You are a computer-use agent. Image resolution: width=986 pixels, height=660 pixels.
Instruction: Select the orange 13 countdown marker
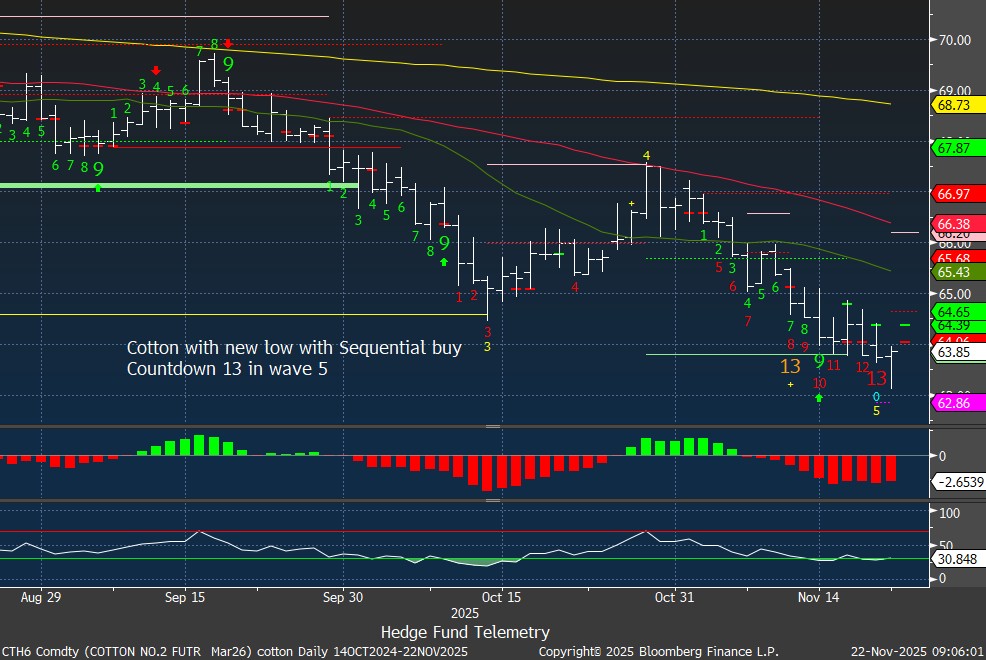click(790, 367)
